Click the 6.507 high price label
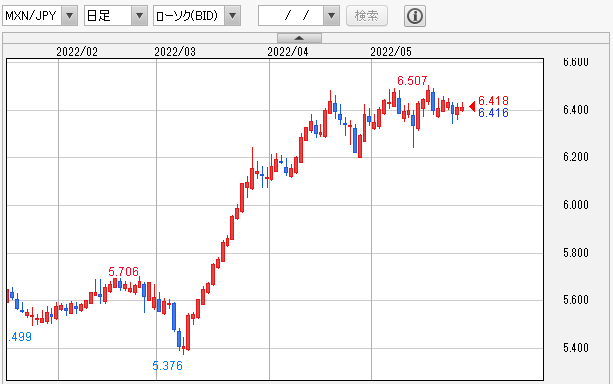The width and height of the screenshot is (613, 384). (412, 81)
